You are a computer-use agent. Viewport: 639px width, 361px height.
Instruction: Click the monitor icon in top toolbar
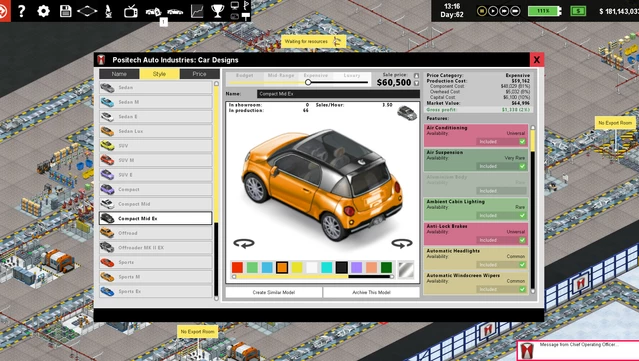click(235, 6)
